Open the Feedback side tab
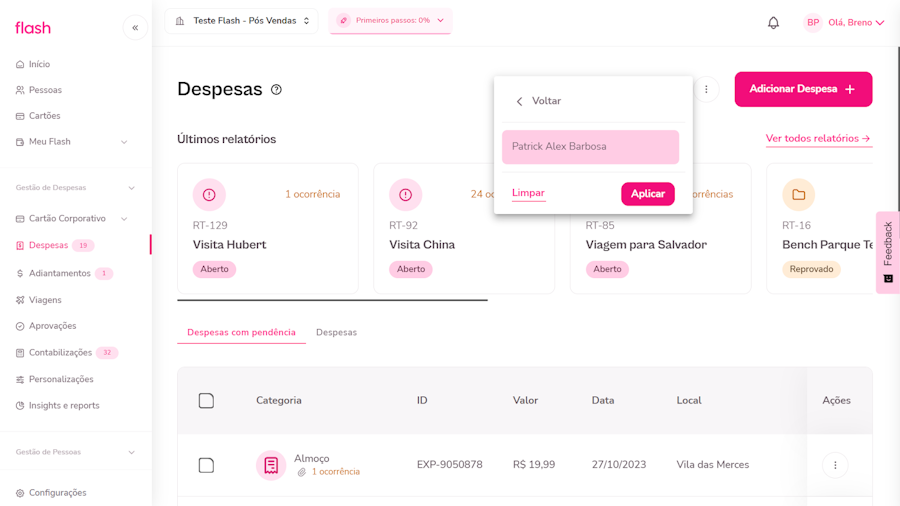Image resolution: width=900 pixels, height=506 pixels. (887, 252)
